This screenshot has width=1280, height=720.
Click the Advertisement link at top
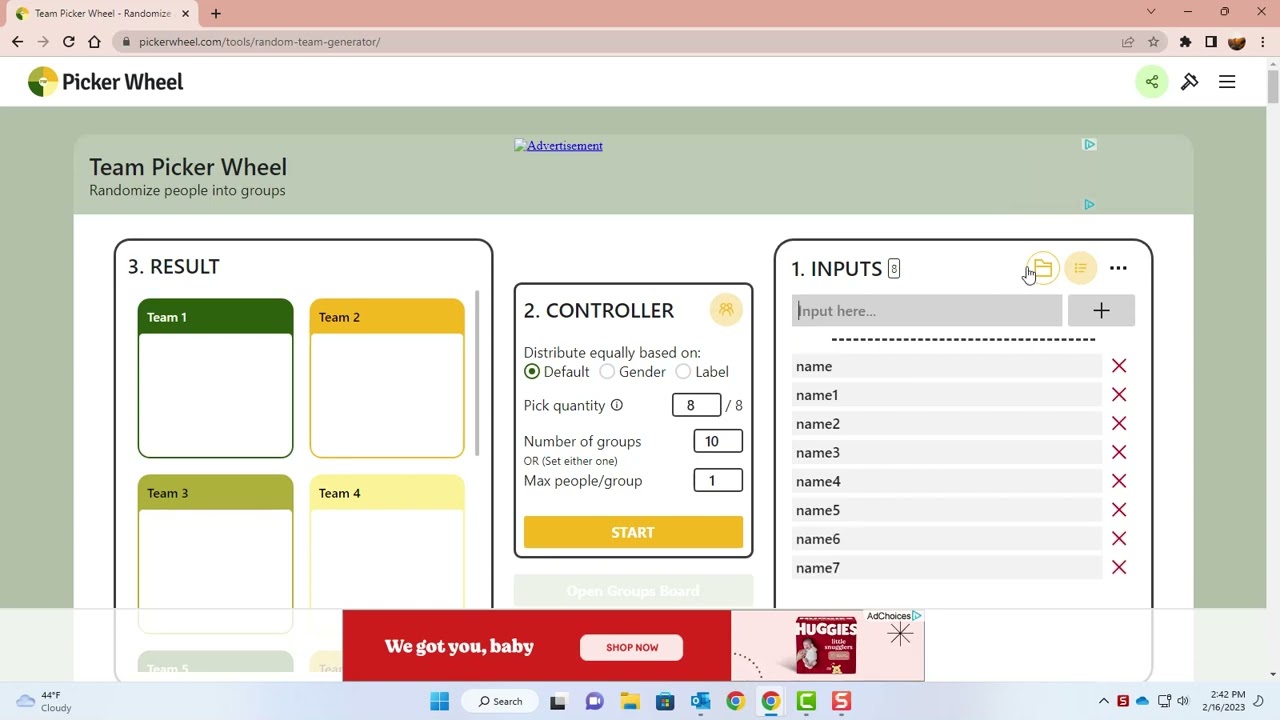[x=558, y=146]
